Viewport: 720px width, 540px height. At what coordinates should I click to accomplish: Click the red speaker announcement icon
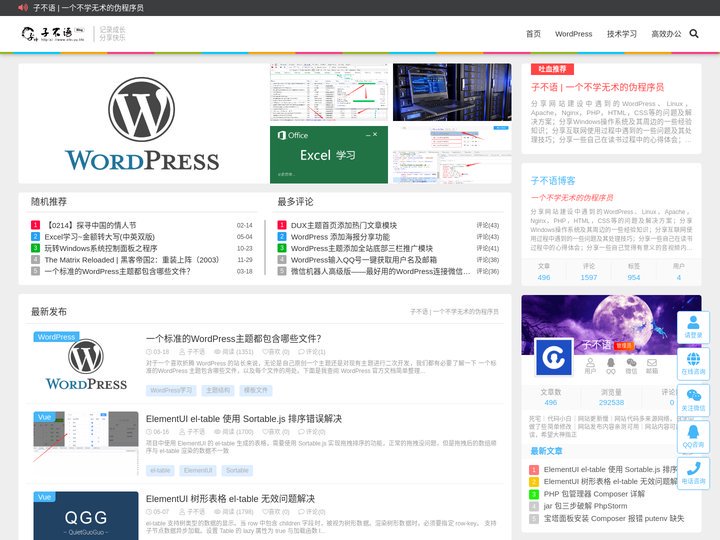(x=23, y=7)
